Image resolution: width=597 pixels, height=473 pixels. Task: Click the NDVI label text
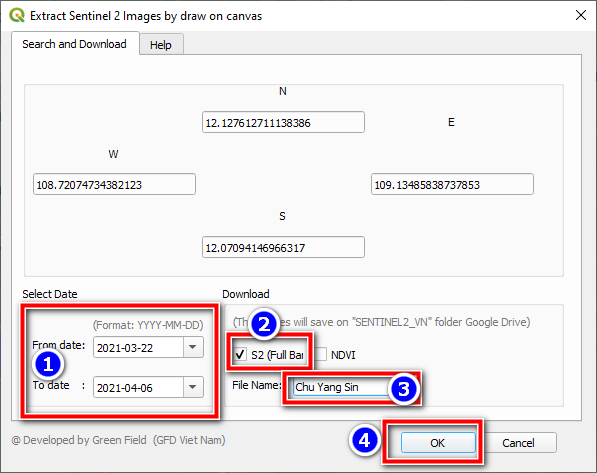(343, 355)
